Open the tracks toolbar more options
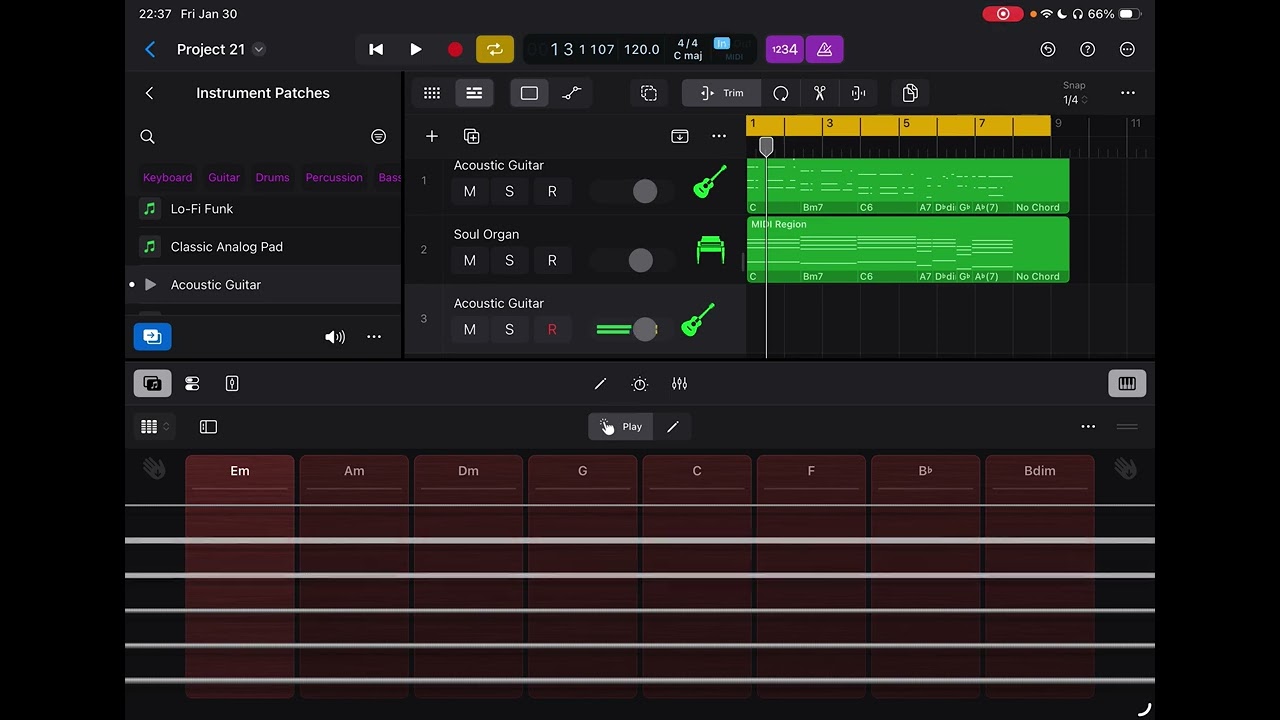This screenshot has height=720, width=1280. (1128, 93)
